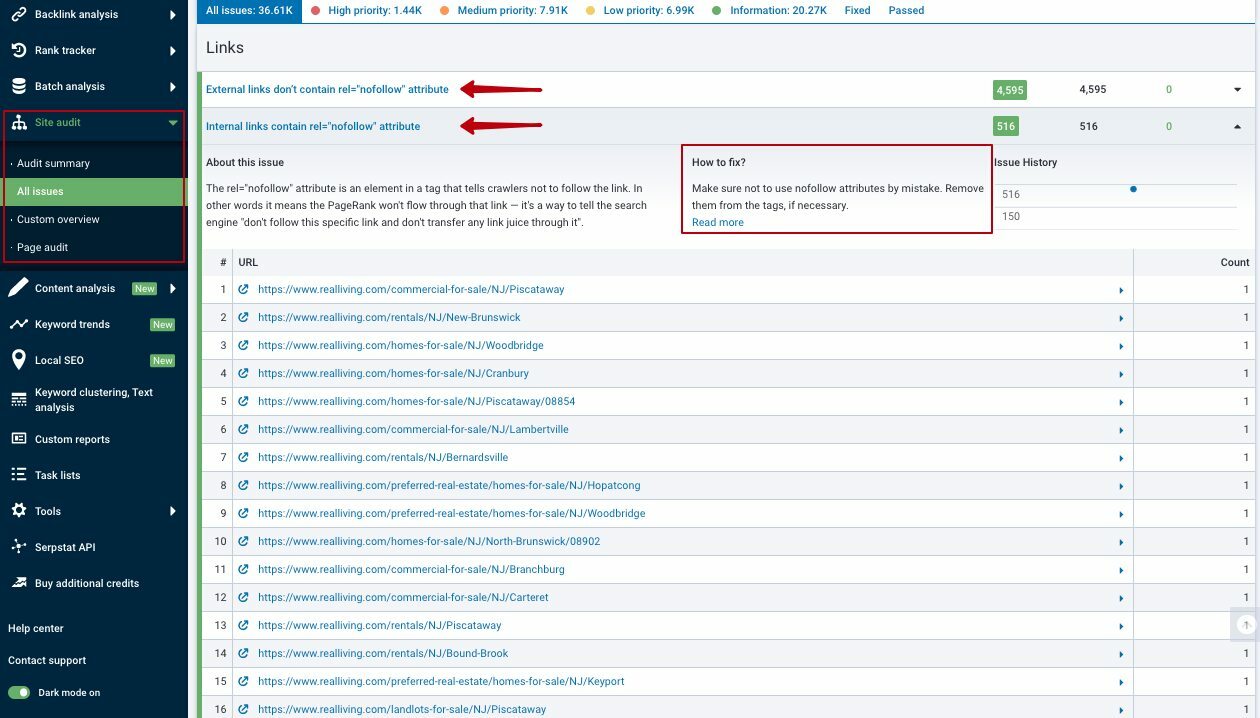This screenshot has height=718, width=1260.
Task: Expand the Backlink analysis submenu arrow
Action: (x=173, y=15)
